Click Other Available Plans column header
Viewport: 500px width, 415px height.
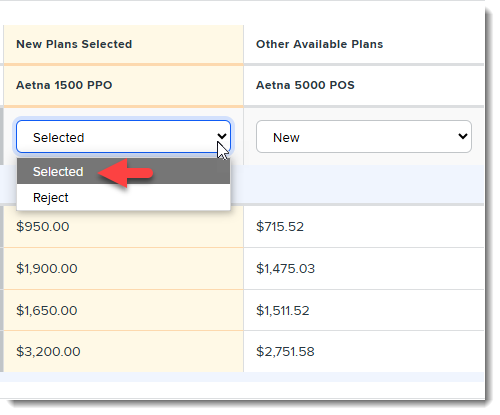319,44
